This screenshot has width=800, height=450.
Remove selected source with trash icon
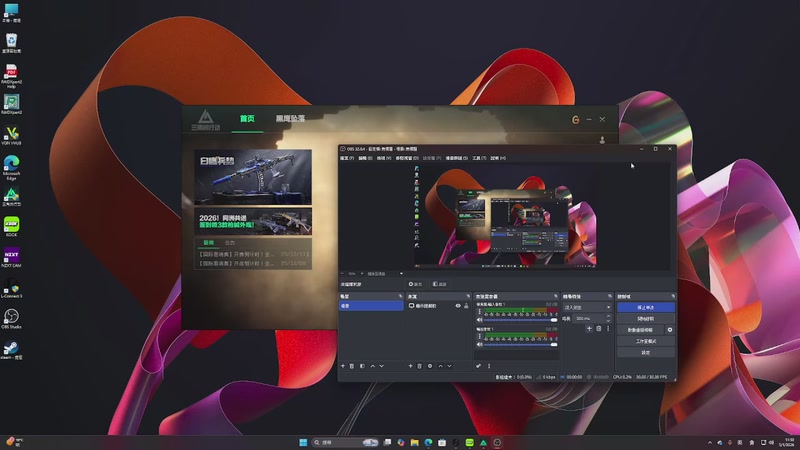coord(420,366)
